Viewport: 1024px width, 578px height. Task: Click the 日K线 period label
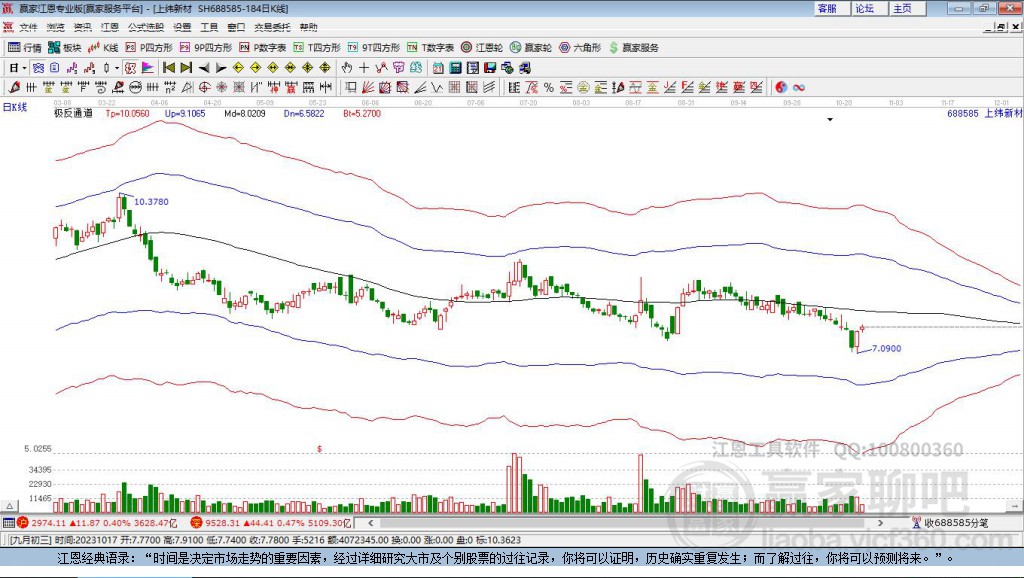[x=15, y=107]
